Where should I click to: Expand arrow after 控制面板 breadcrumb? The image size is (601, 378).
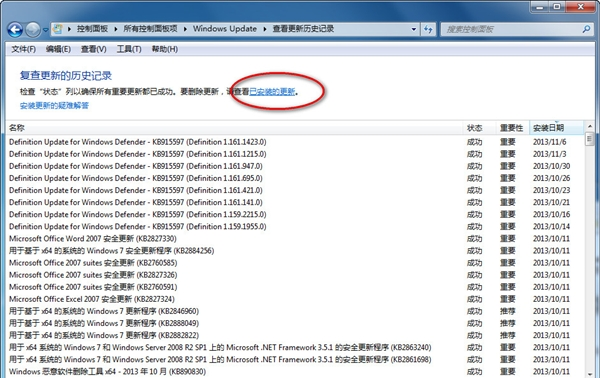click(115, 29)
